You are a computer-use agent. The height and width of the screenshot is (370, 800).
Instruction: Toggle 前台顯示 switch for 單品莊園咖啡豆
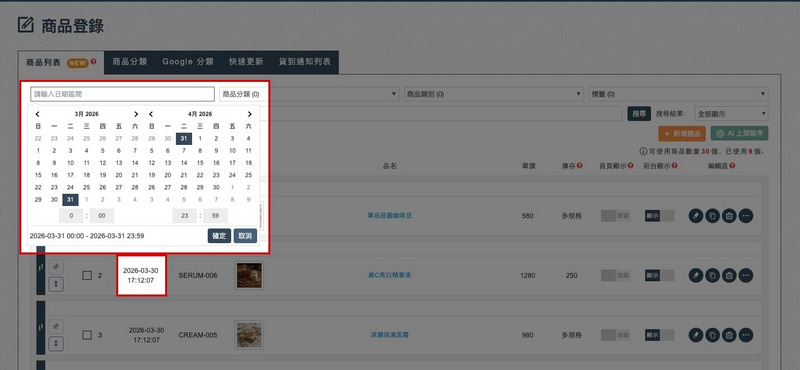coord(659,216)
